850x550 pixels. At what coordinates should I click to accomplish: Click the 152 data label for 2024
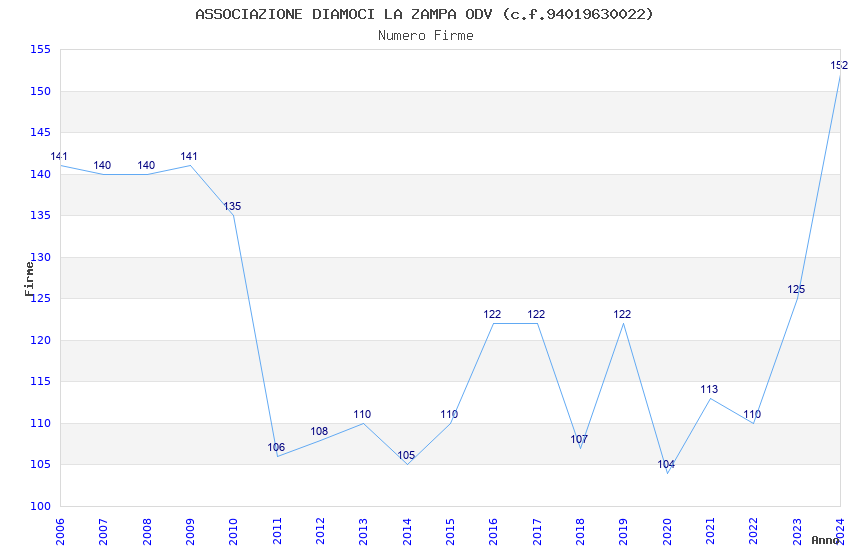pos(840,66)
